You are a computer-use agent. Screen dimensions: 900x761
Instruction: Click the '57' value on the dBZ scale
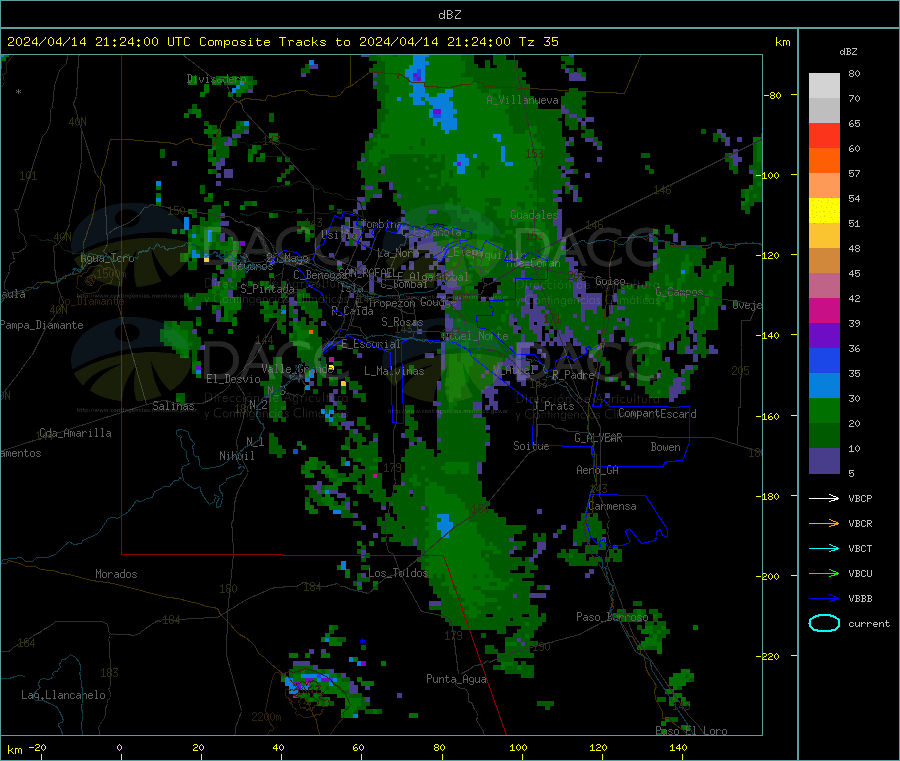pyautogui.click(x=854, y=173)
